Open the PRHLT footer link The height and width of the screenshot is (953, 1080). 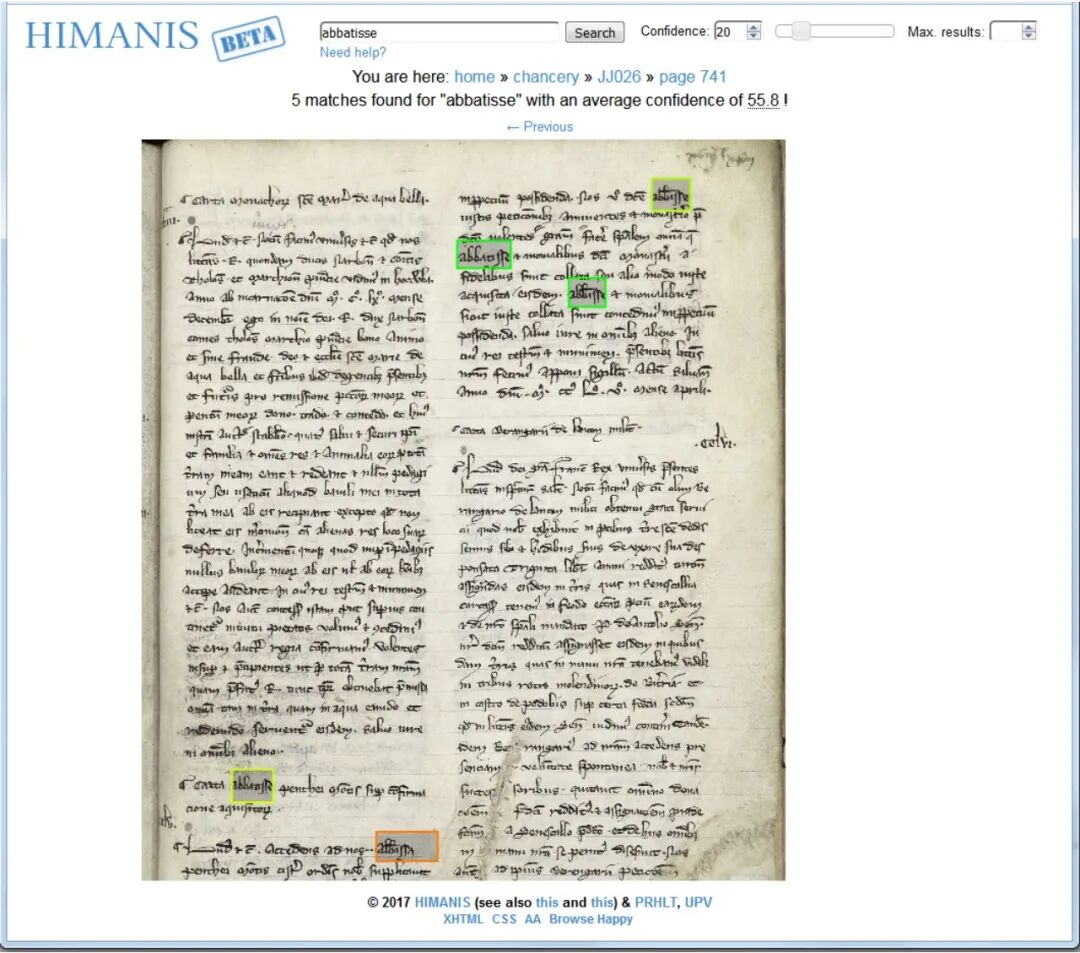click(x=655, y=902)
